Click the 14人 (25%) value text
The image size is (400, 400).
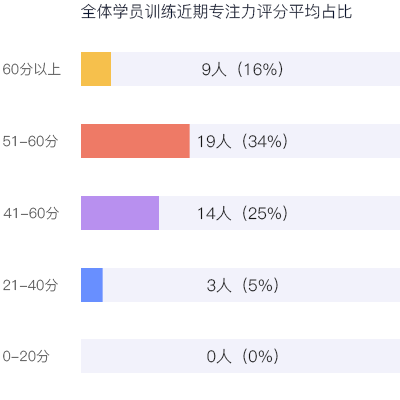point(242,213)
